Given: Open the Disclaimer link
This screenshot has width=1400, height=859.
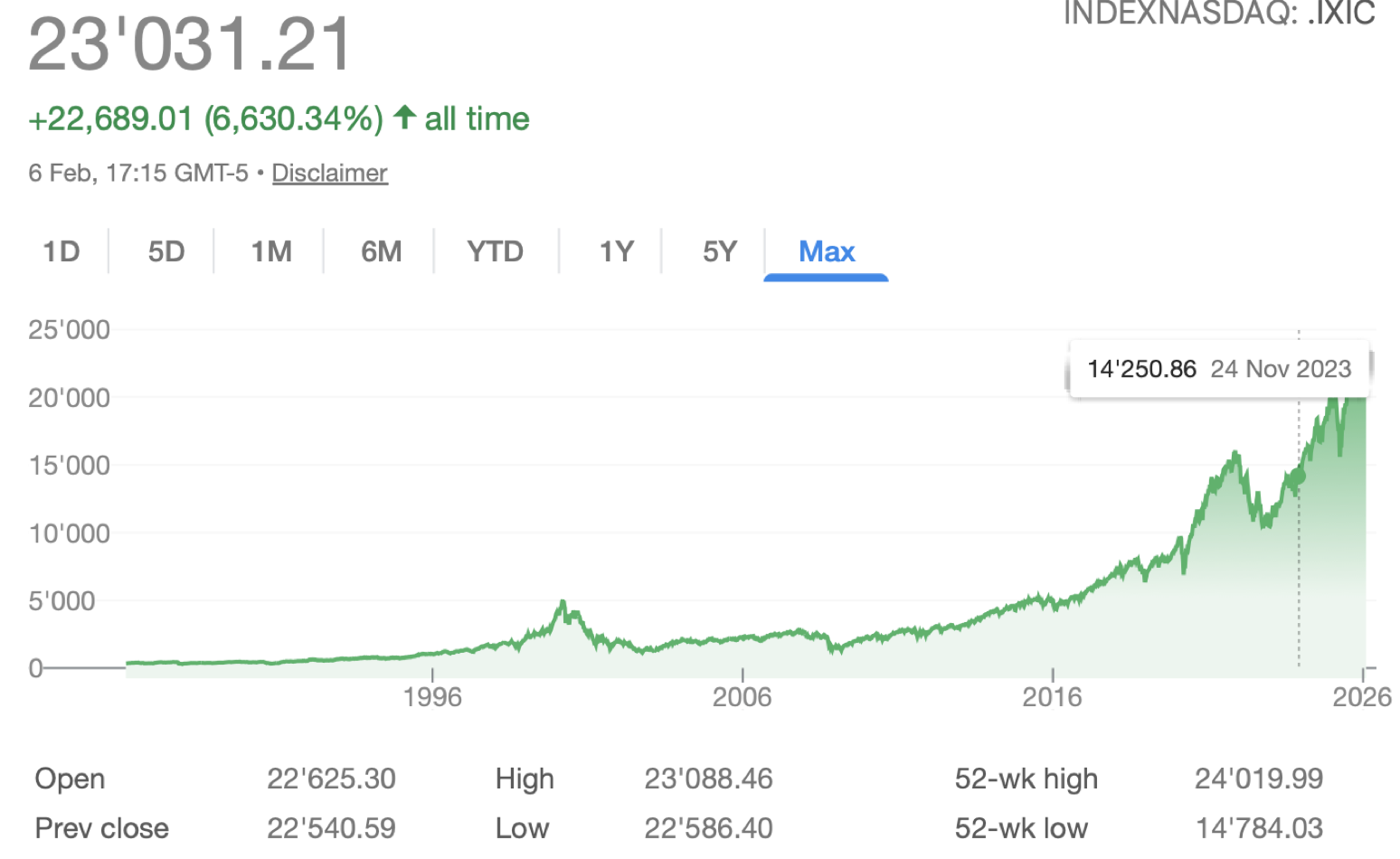Looking at the screenshot, I should (x=329, y=173).
